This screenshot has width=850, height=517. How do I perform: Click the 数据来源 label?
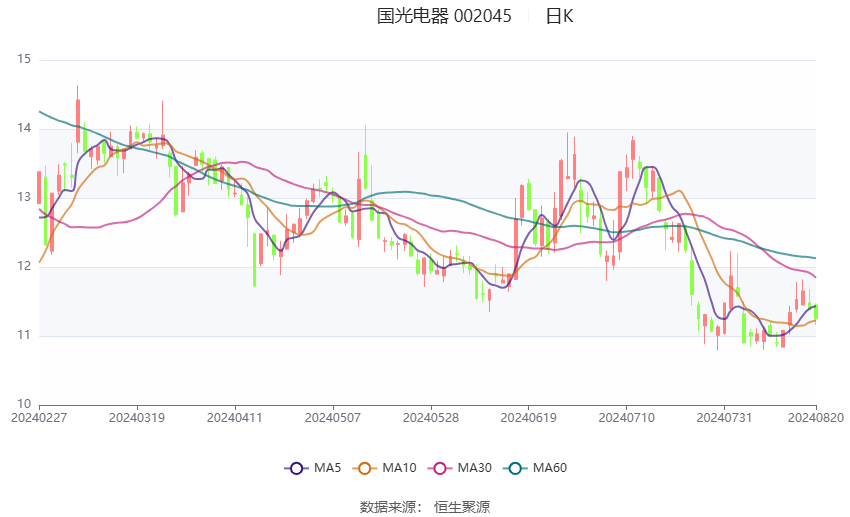388,507
